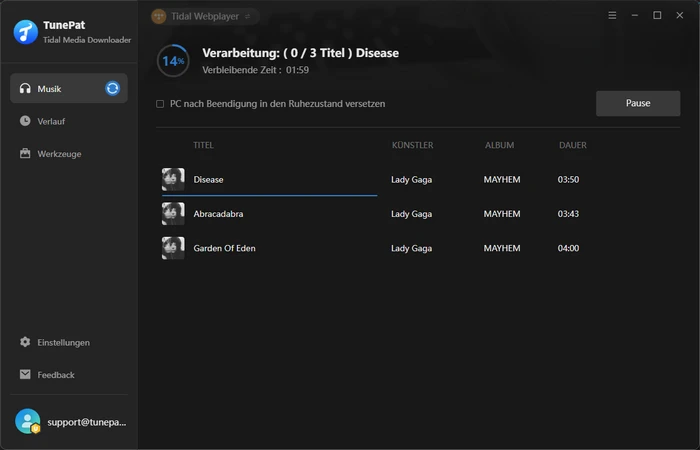
Task: Click the DAUER column header
Action: 573,145
